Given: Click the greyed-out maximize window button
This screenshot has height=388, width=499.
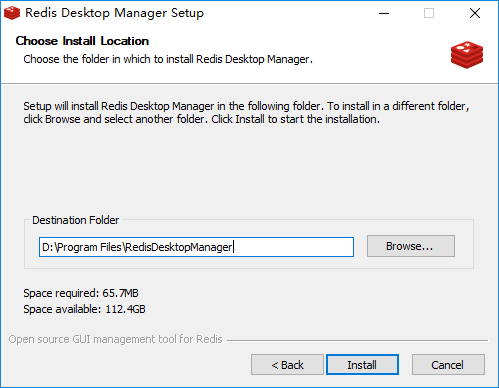Looking at the screenshot, I should 429,13.
